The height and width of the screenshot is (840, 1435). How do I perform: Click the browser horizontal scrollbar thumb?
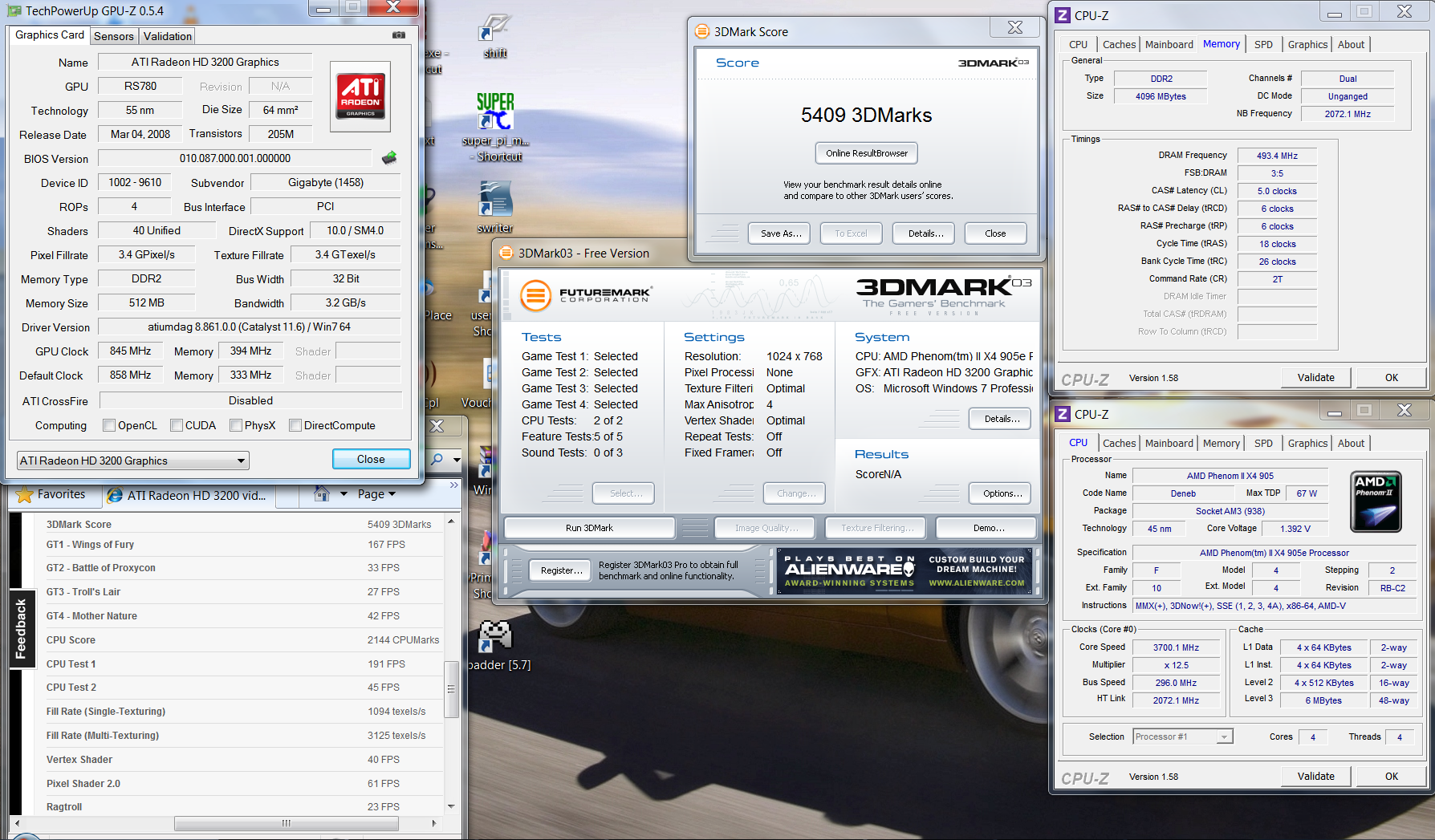click(x=286, y=823)
